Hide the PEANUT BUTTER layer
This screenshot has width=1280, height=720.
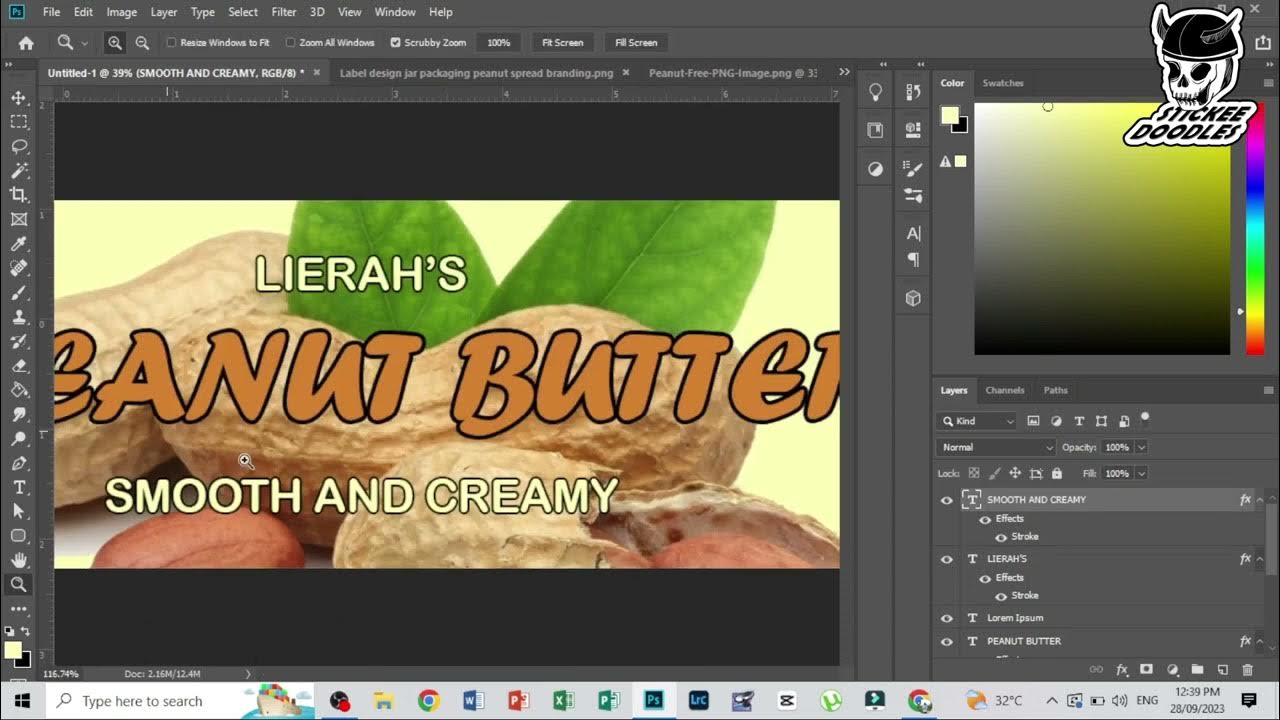point(947,641)
